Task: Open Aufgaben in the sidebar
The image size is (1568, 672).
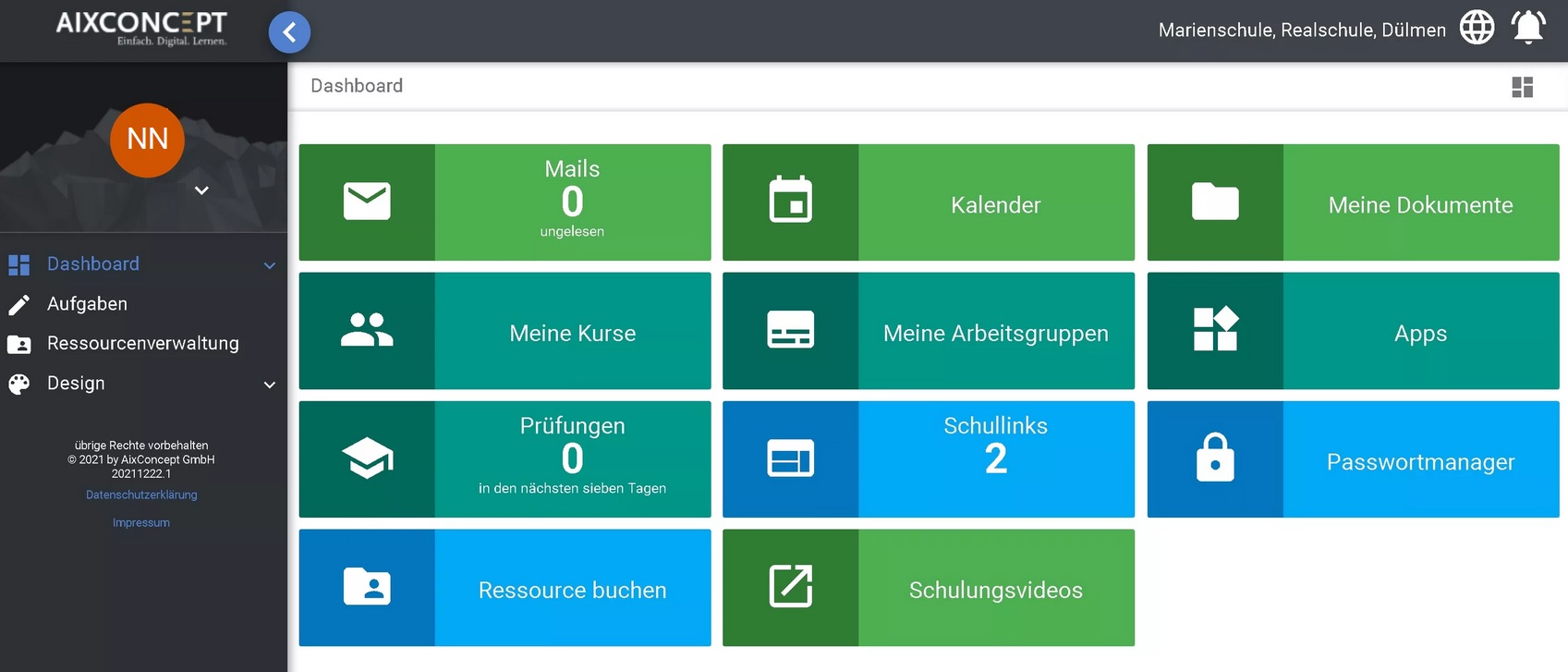Action: point(87,304)
